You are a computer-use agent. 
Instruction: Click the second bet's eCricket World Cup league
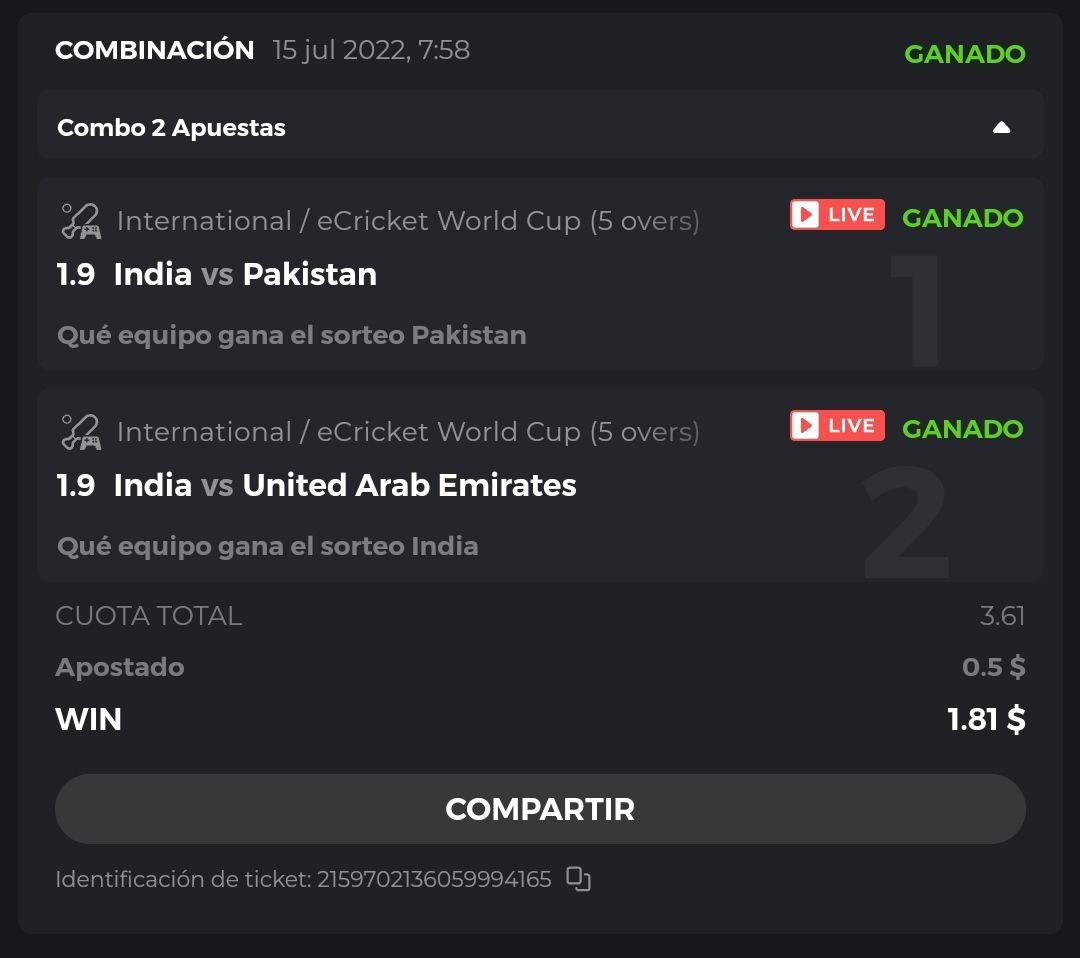[x=408, y=432]
